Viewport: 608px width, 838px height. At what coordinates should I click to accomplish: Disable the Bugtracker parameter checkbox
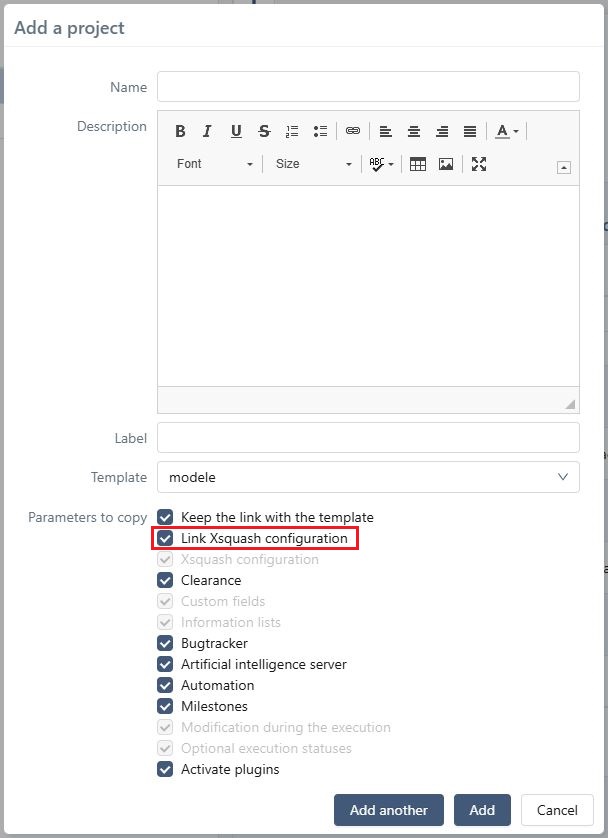(x=166, y=643)
